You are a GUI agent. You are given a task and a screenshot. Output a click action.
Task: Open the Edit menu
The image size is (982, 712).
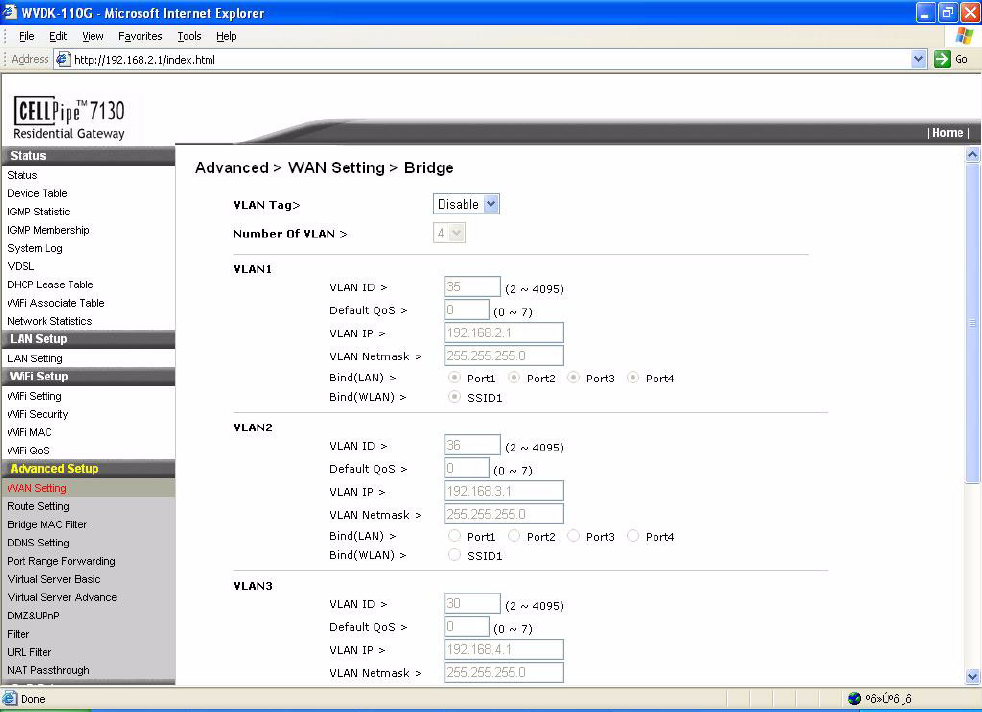58,36
